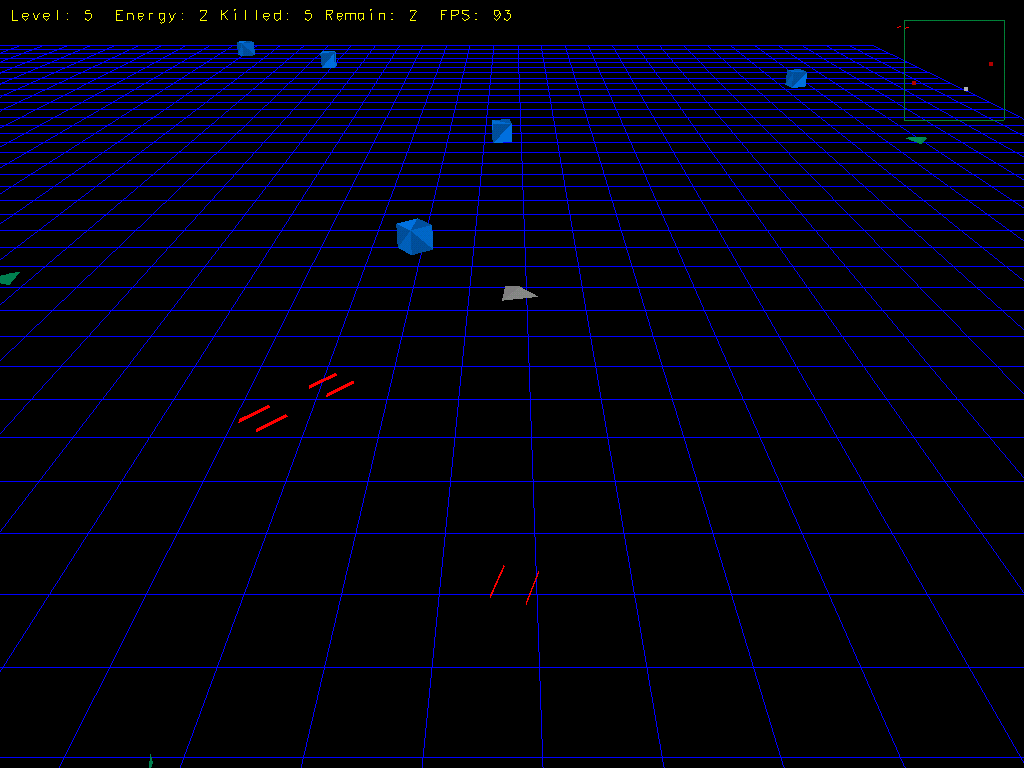Viewport: 1024px width, 768px height.
Task: Click the gray player ship
Action: (x=517, y=293)
